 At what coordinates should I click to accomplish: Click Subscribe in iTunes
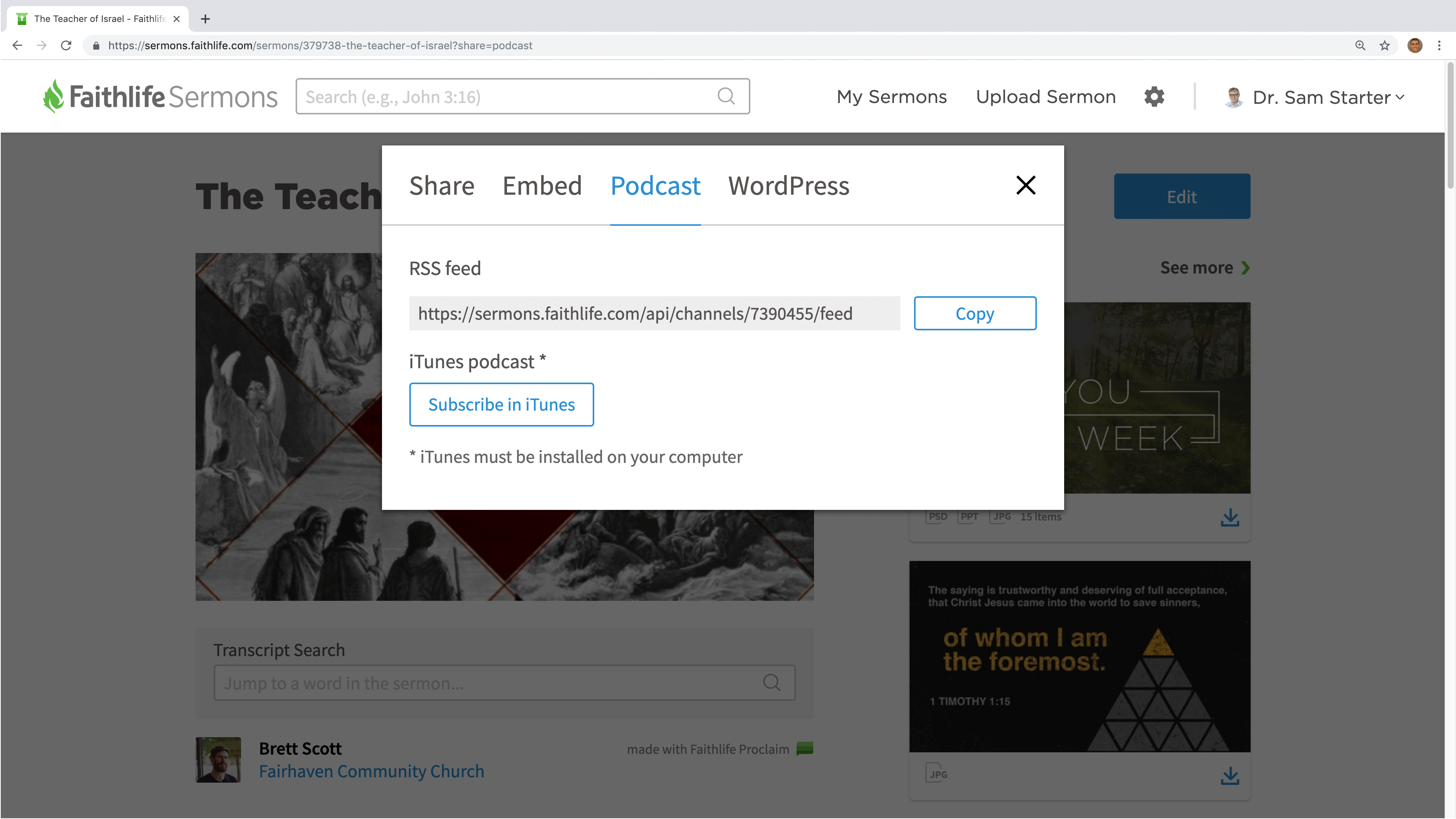pos(501,405)
